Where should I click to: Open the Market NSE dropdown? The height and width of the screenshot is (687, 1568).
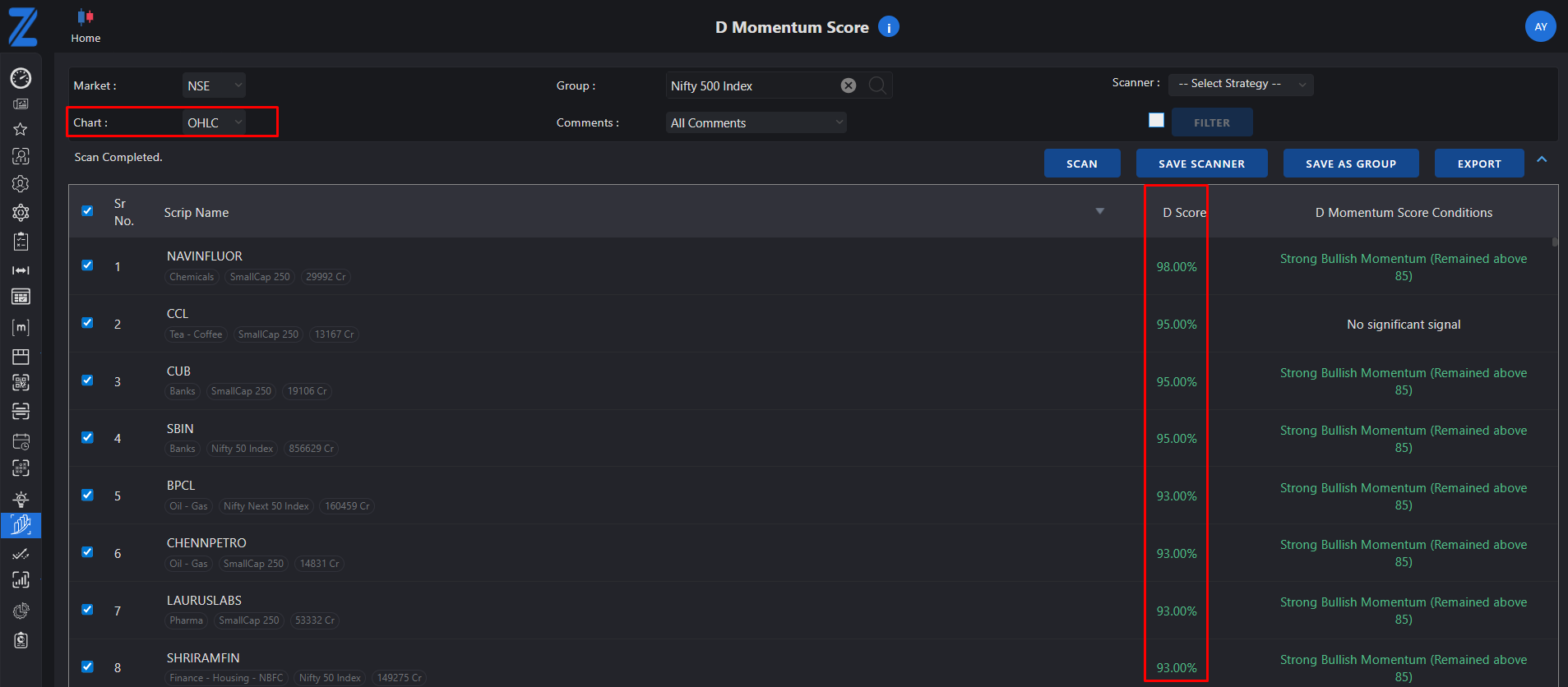214,85
